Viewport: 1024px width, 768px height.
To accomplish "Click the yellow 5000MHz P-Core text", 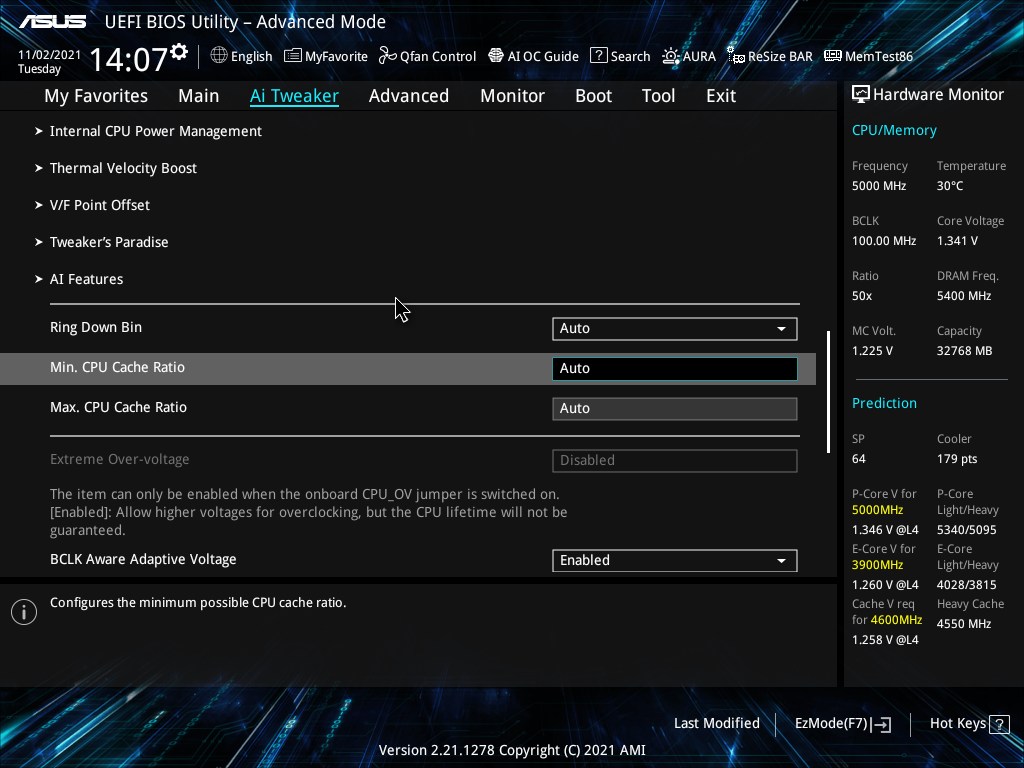I will (x=878, y=510).
